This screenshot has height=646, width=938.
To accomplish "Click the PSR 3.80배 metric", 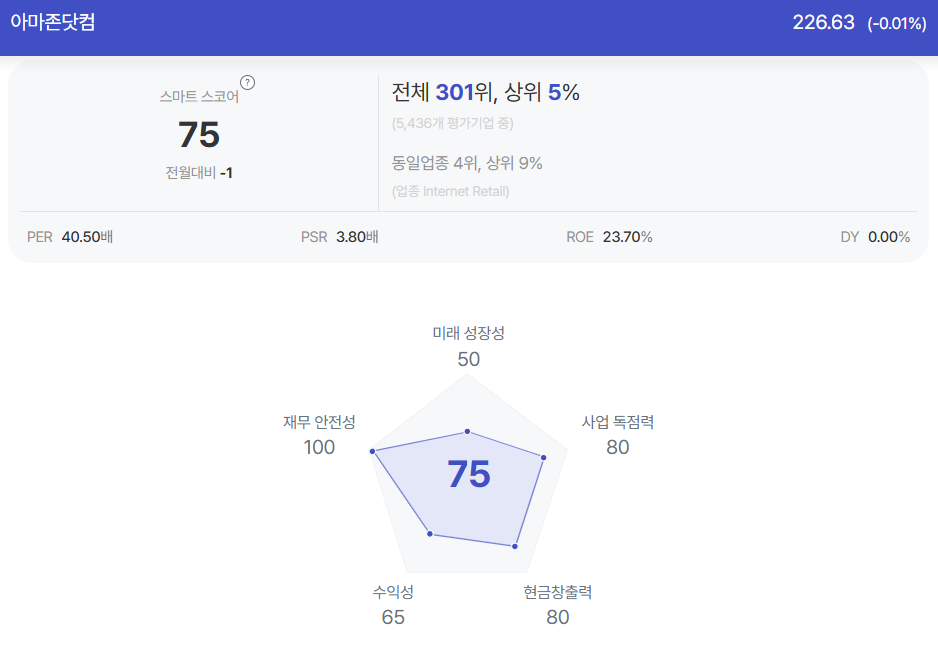I will tap(340, 237).
